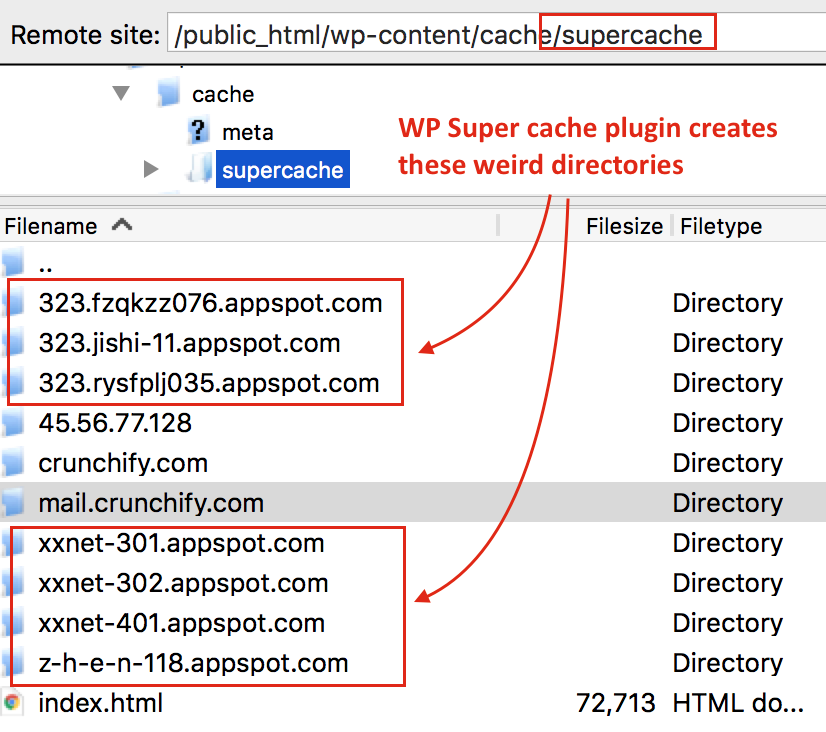Screen dimensions: 826x732
Task: Click the Directory filetype cell for 323.rysfplj035.appspot.com
Action: coord(727,383)
